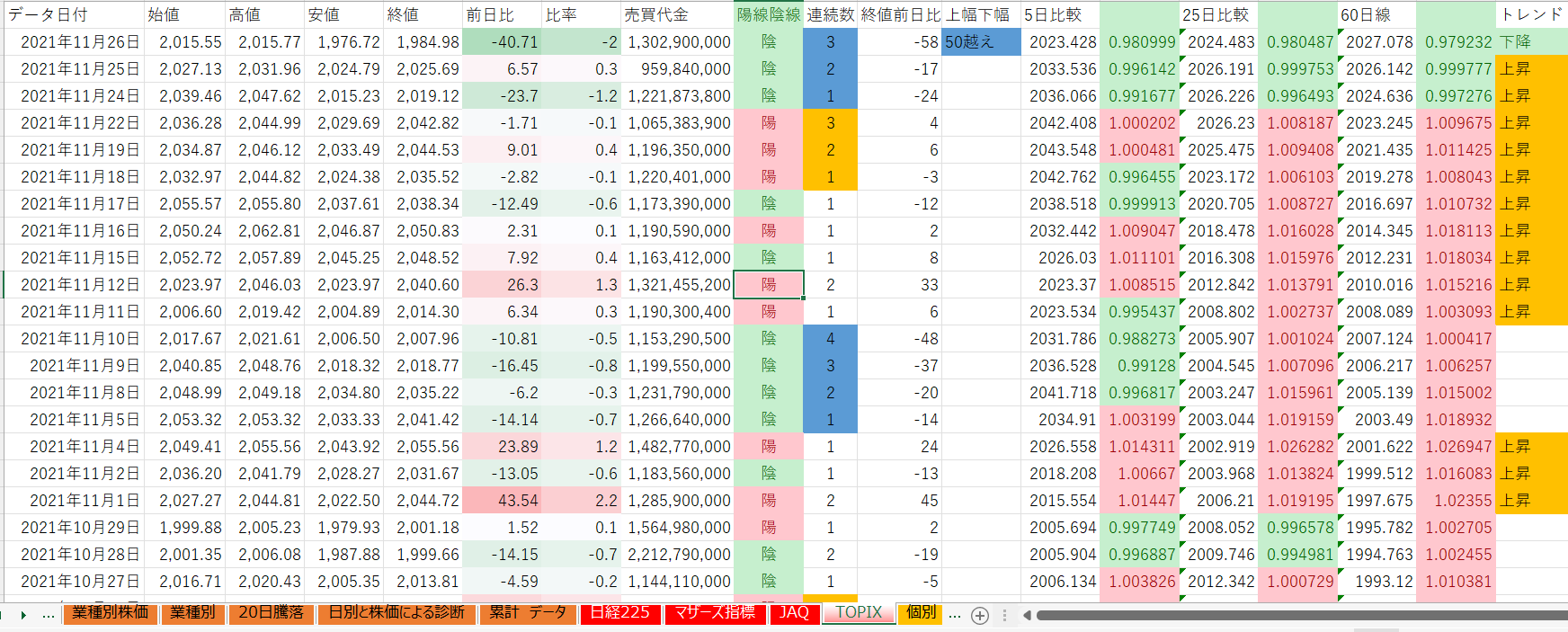This screenshot has height=632, width=1568.
Task: Switch to the 日経225 sheet tab
Action: pos(620,613)
